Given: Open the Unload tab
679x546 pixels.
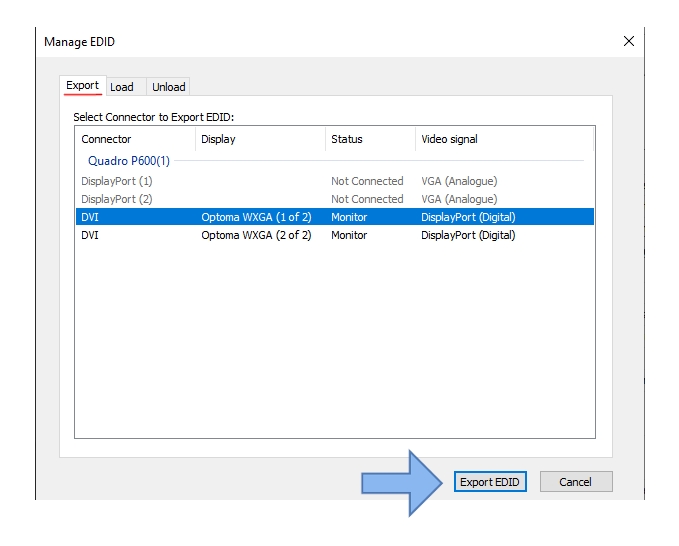Looking at the screenshot, I should pyautogui.click(x=169, y=87).
